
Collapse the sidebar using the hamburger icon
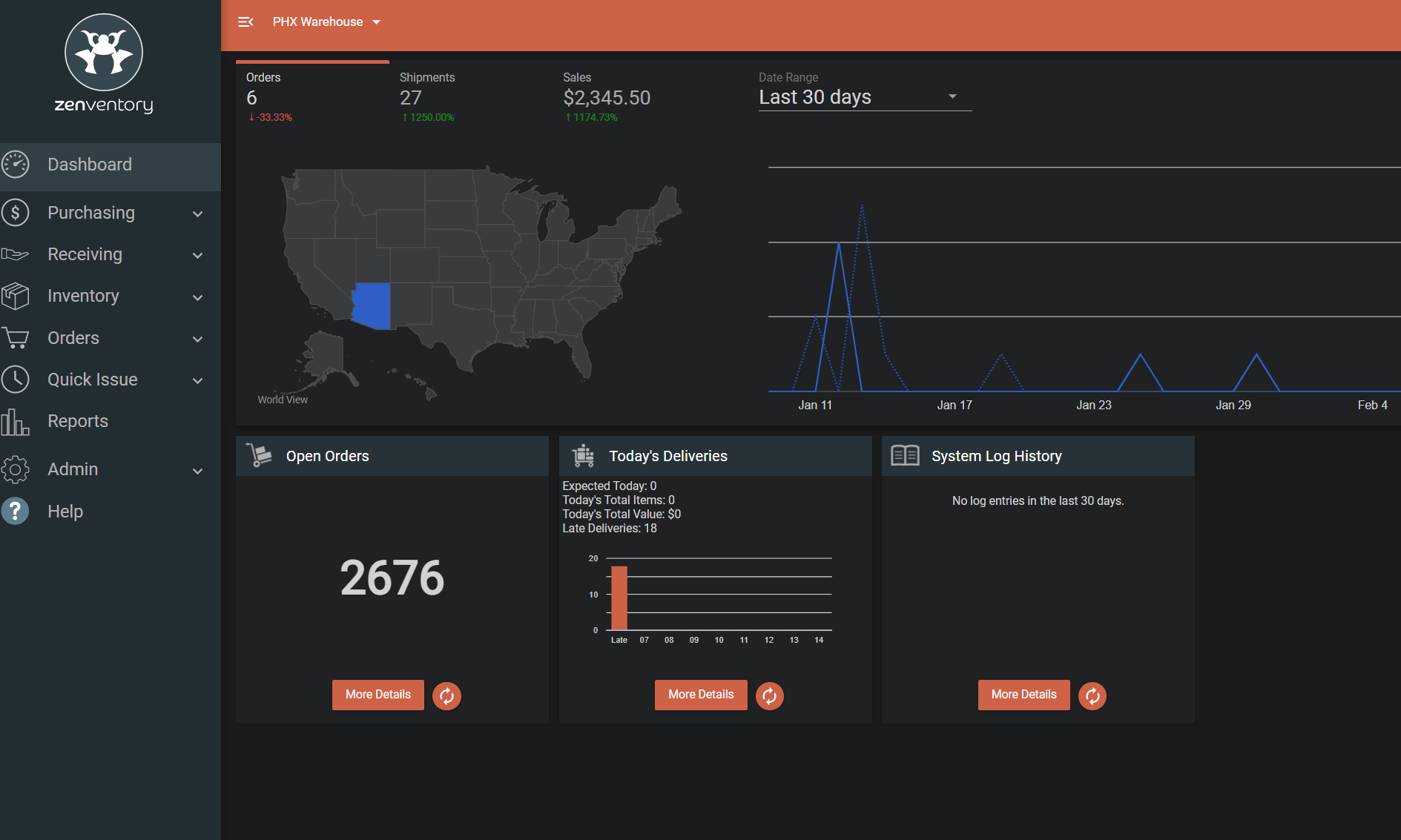tap(245, 22)
